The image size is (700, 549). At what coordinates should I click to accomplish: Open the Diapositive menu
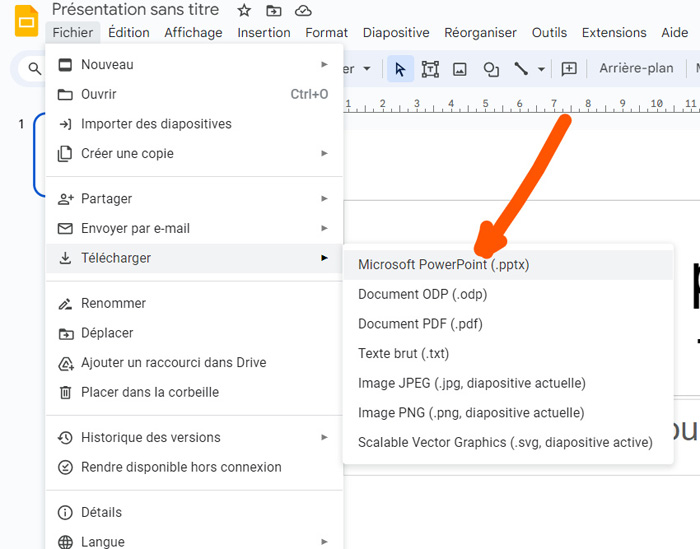(x=396, y=33)
